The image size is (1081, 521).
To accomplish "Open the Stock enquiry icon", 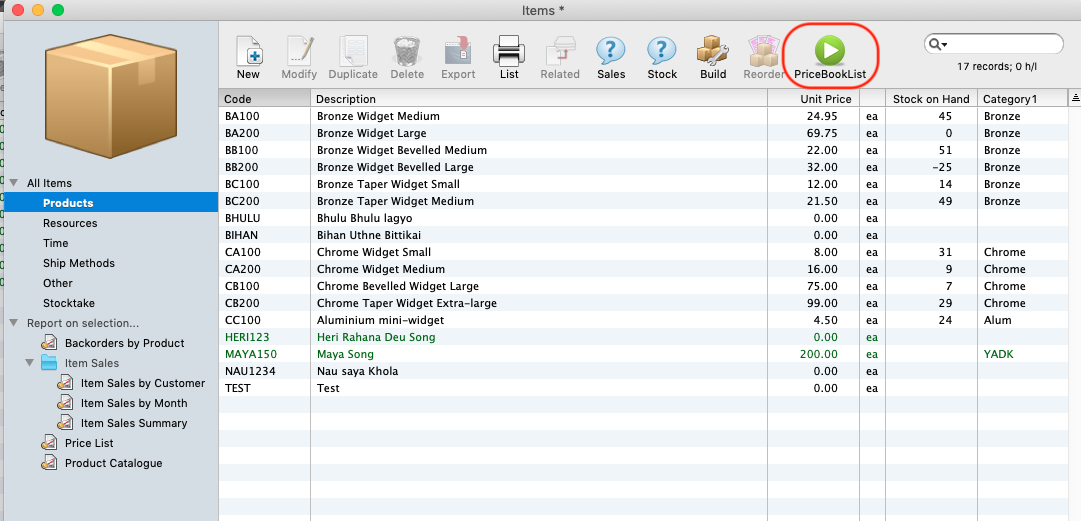I will click(x=662, y=51).
